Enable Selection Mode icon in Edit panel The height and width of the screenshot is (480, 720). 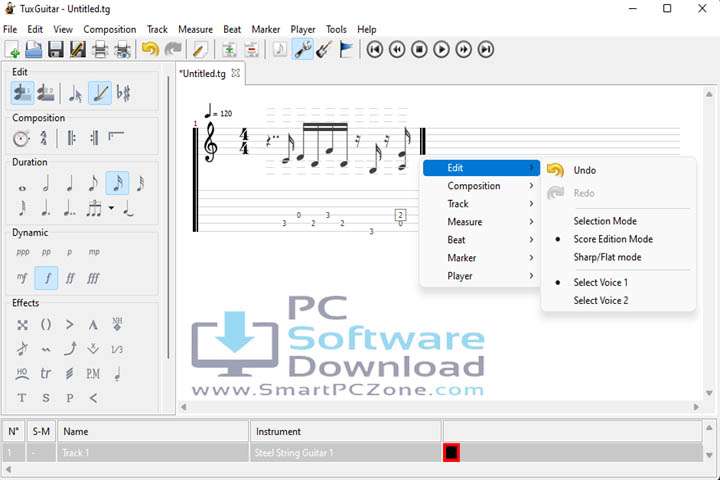75,93
